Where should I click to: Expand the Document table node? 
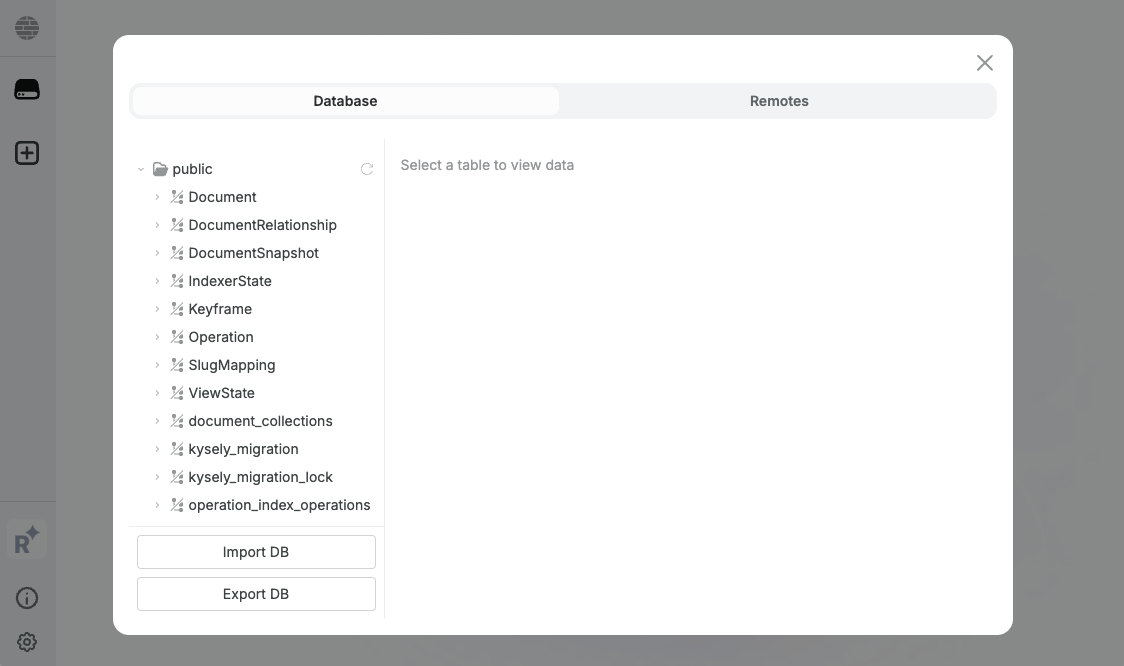tap(158, 197)
